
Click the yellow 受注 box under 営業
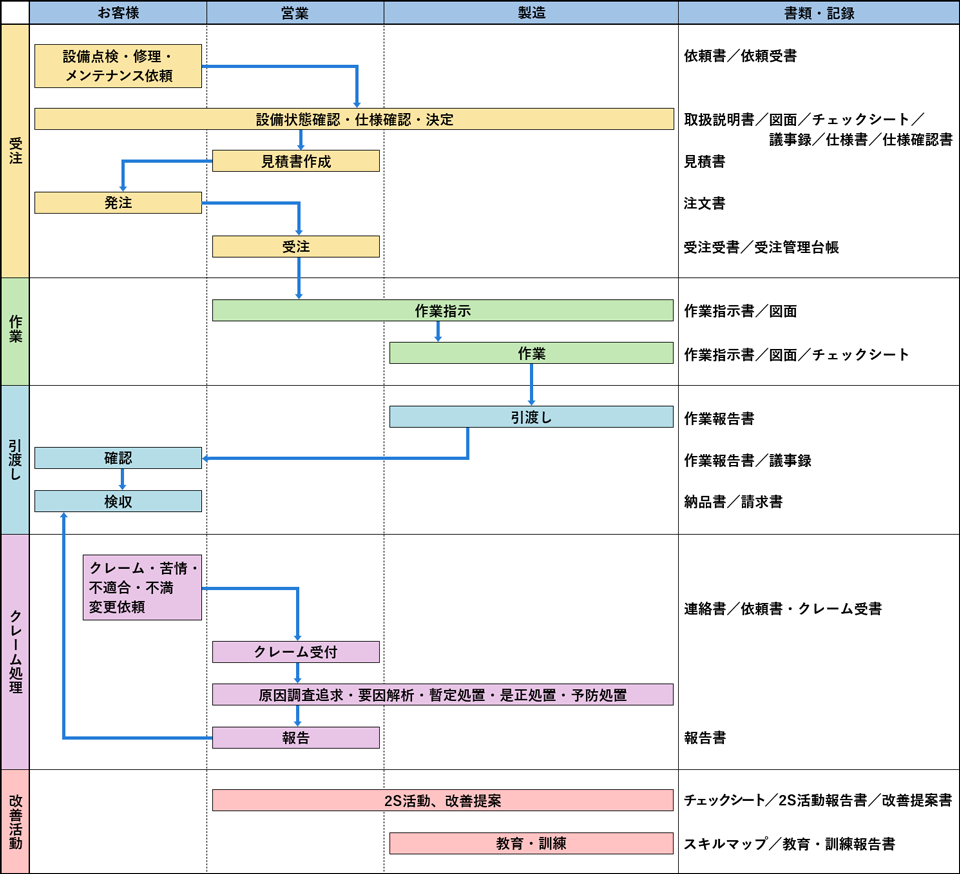[296, 246]
